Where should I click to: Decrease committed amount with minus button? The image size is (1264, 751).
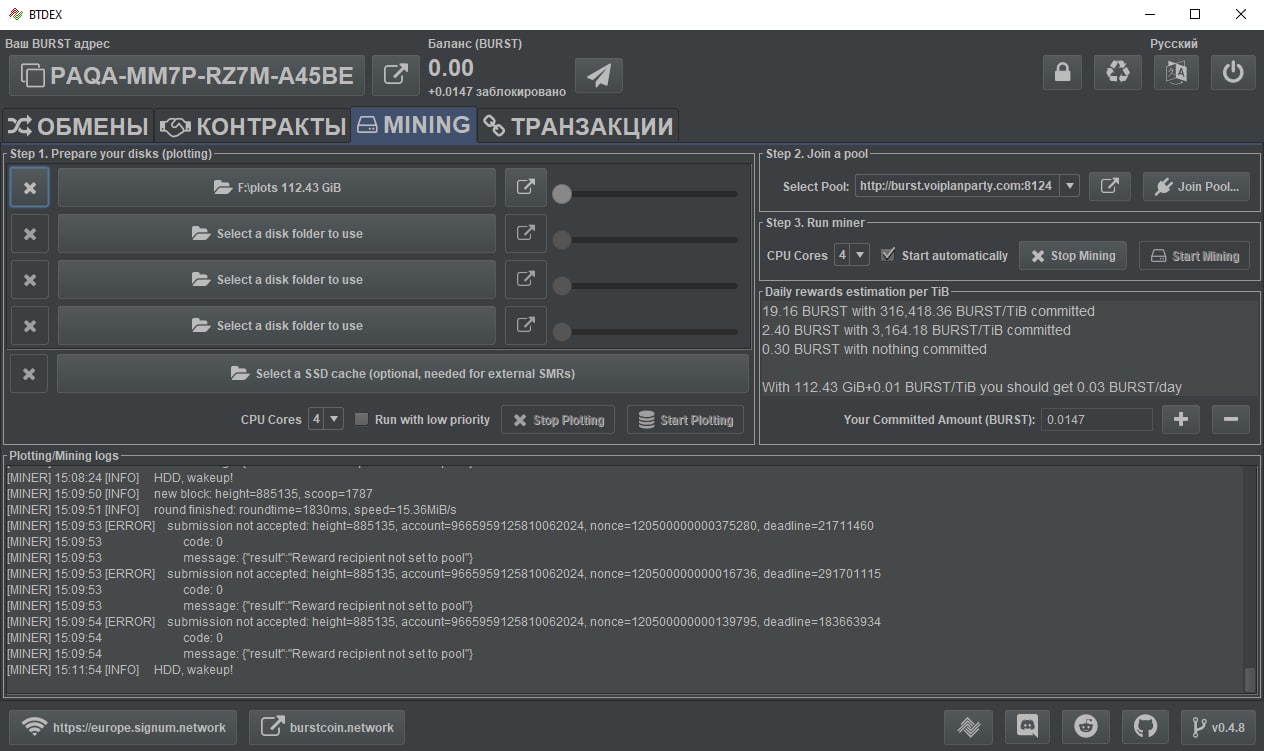point(1230,419)
